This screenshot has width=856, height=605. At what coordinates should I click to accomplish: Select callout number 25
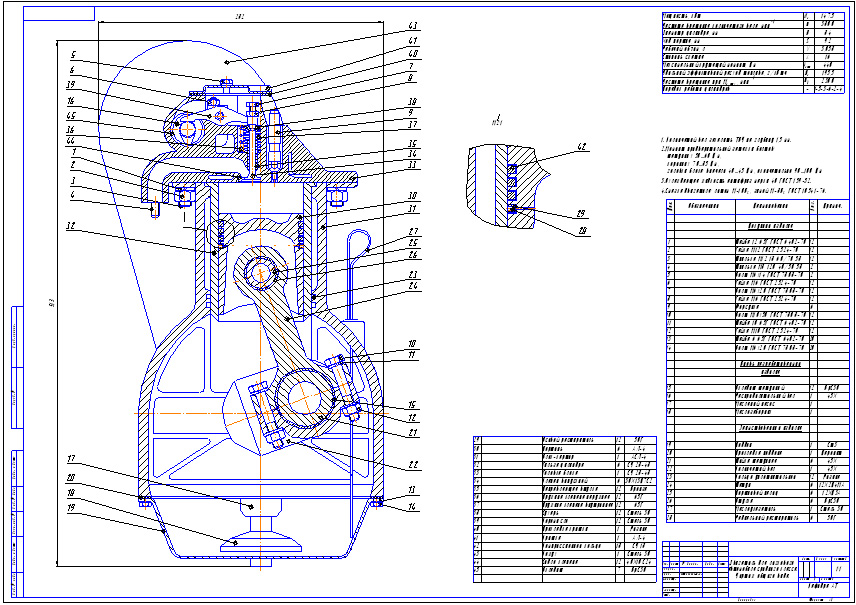pos(413,243)
